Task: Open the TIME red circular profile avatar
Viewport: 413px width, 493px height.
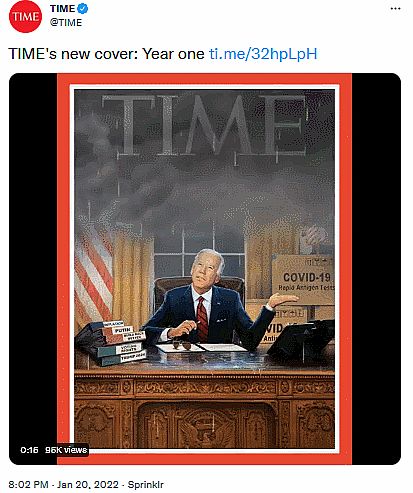Action: 25,16
